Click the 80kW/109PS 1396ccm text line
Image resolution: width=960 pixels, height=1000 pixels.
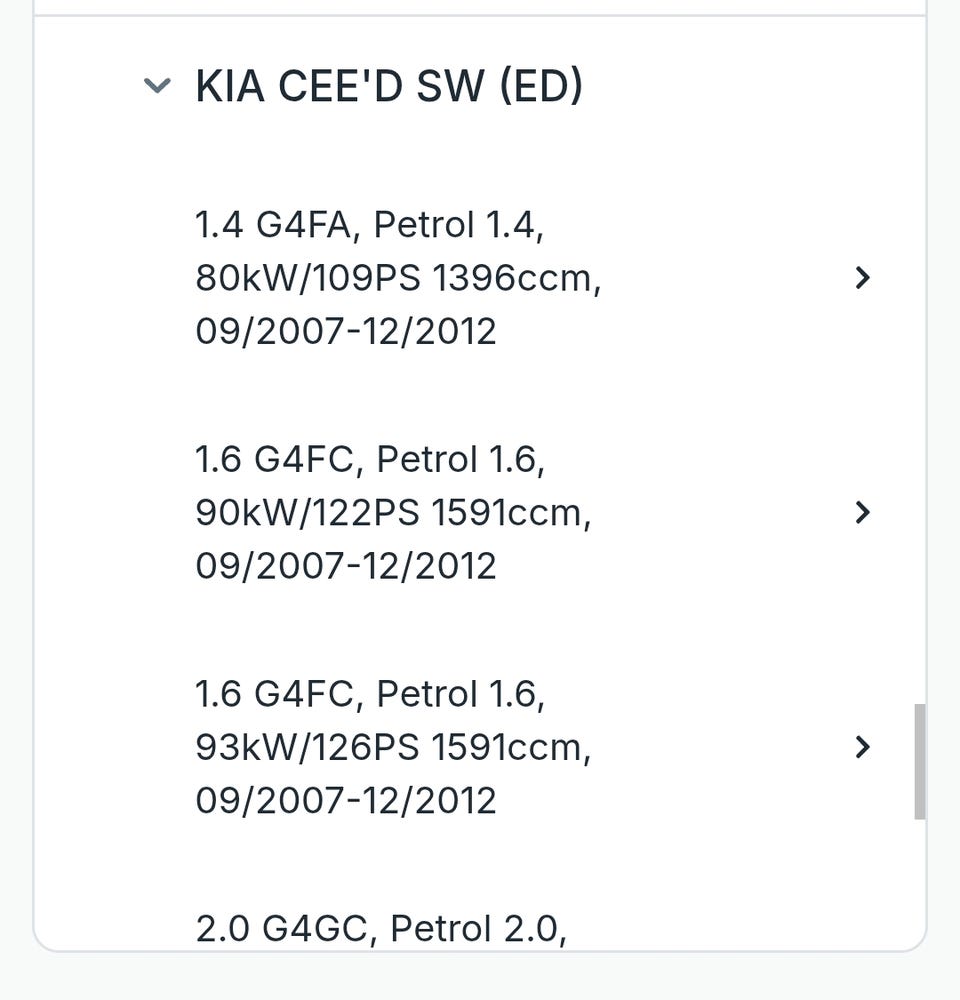[398, 278]
